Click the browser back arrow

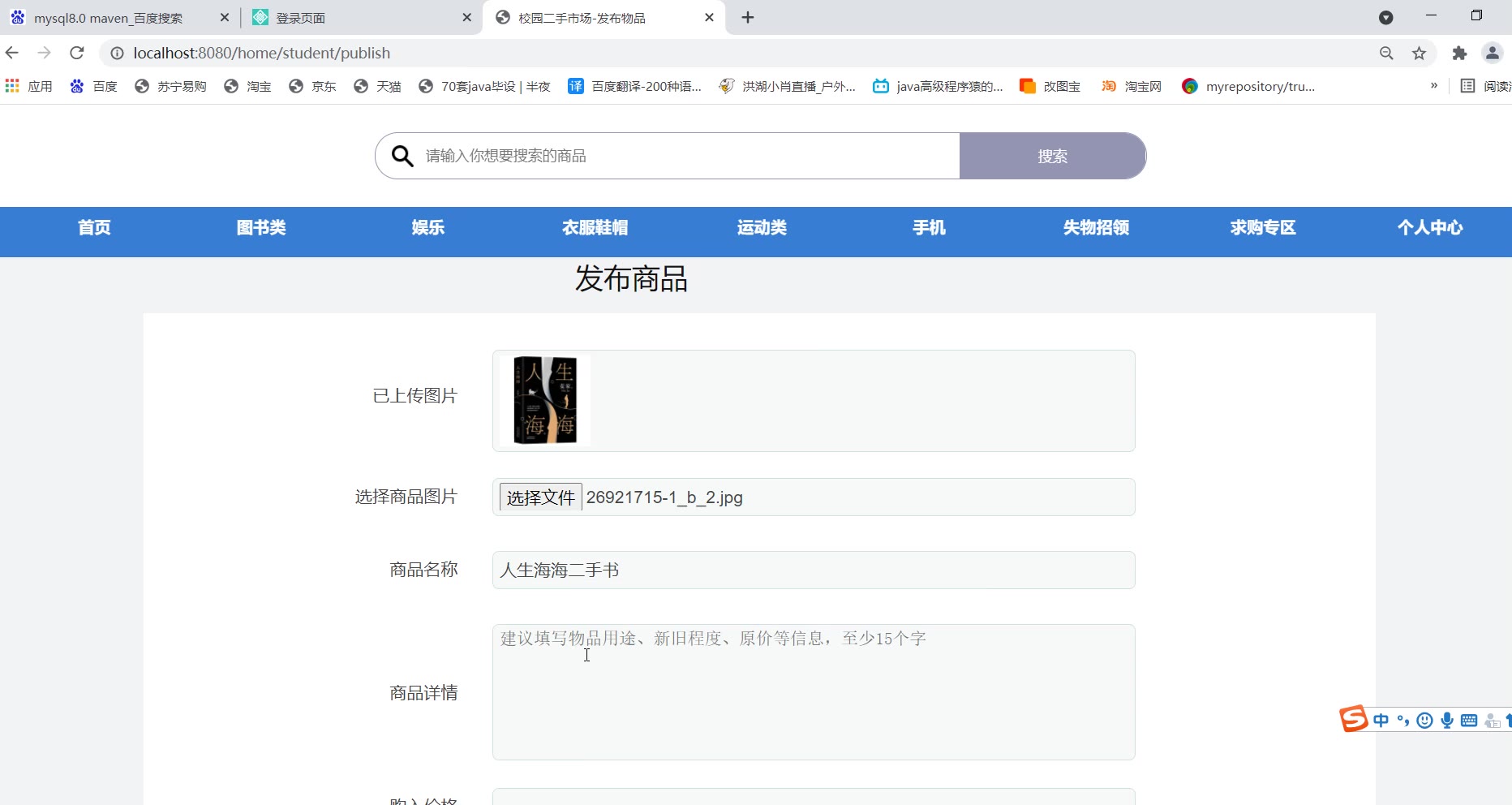[12, 53]
